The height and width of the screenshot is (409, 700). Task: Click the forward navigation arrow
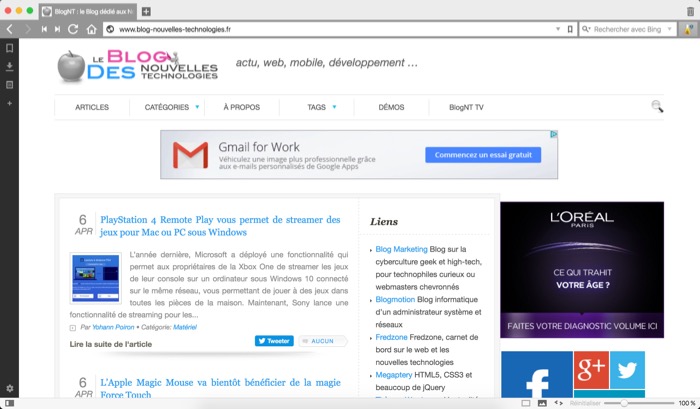coord(28,29)
